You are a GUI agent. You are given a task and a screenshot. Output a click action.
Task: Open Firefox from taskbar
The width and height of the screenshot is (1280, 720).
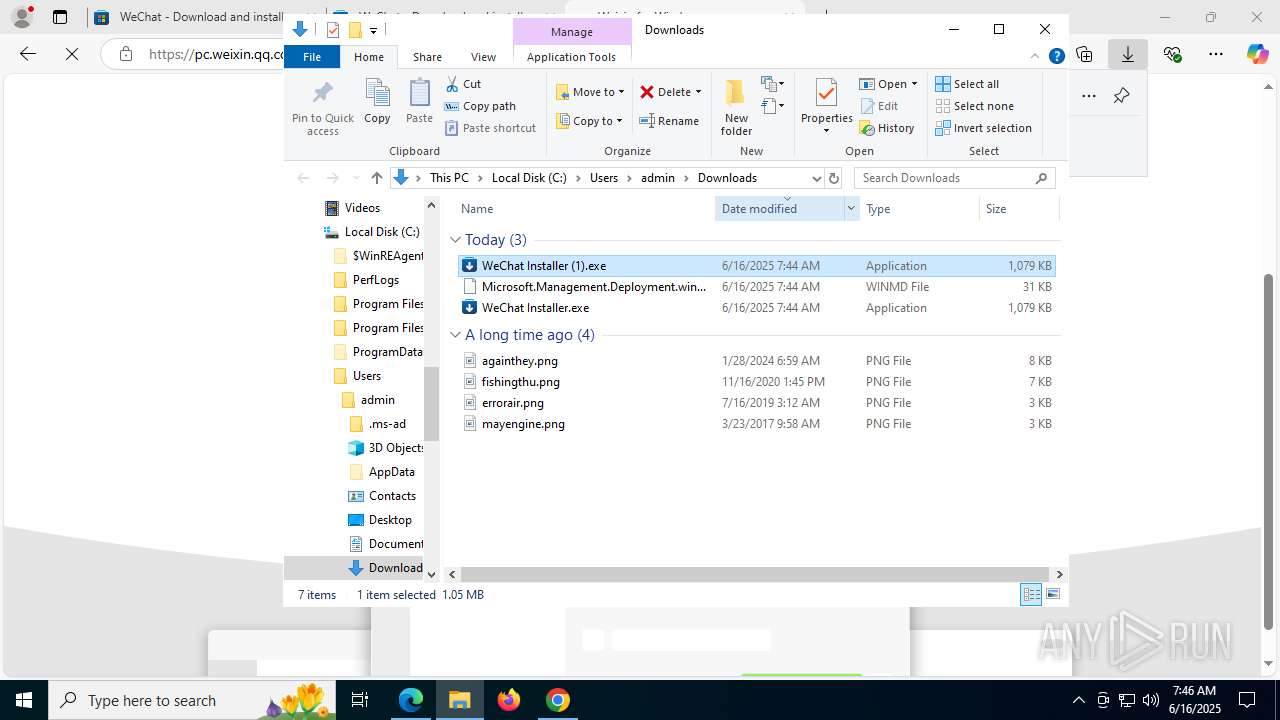click(x=509, y=700)
